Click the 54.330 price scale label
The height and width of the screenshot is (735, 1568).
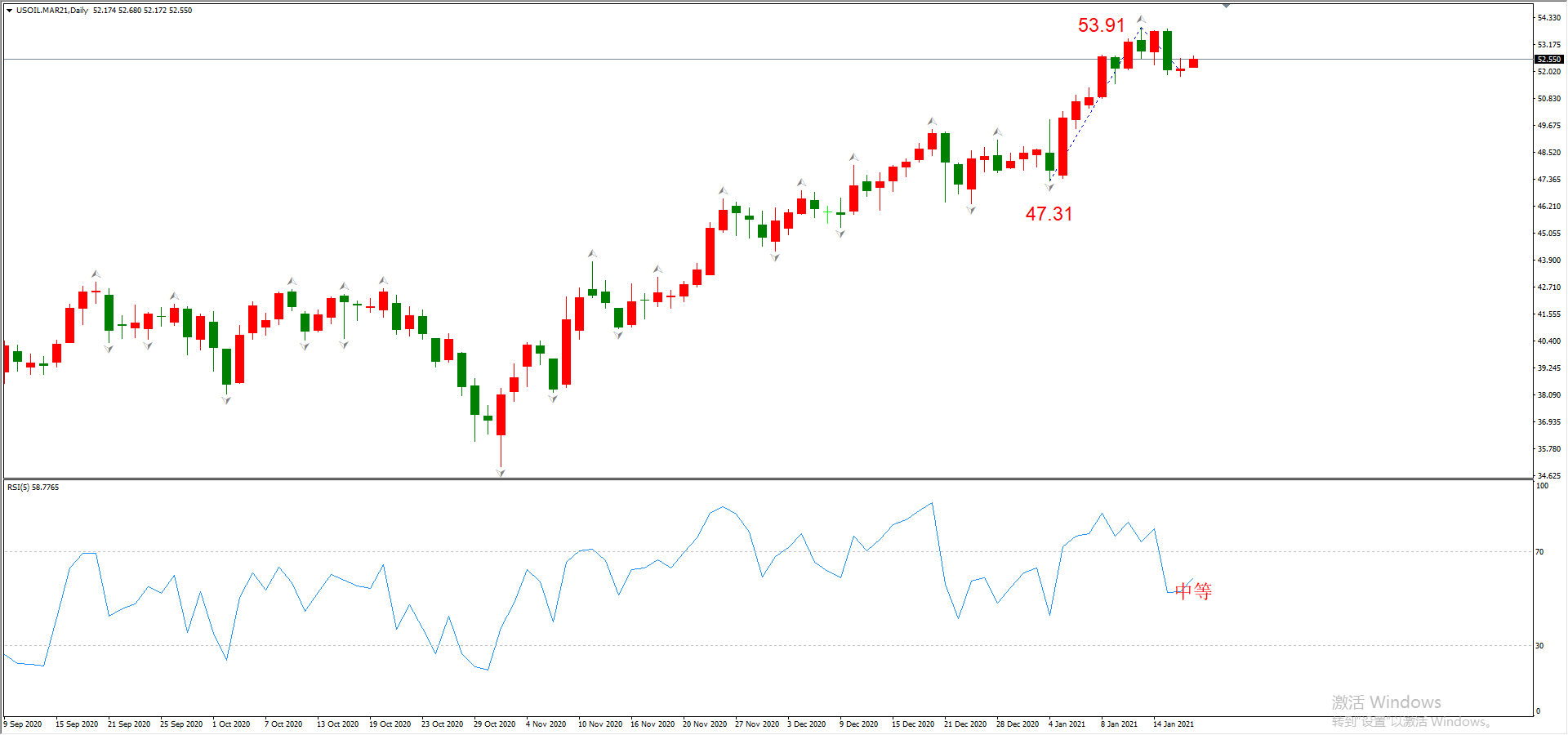click(1548, 18)
